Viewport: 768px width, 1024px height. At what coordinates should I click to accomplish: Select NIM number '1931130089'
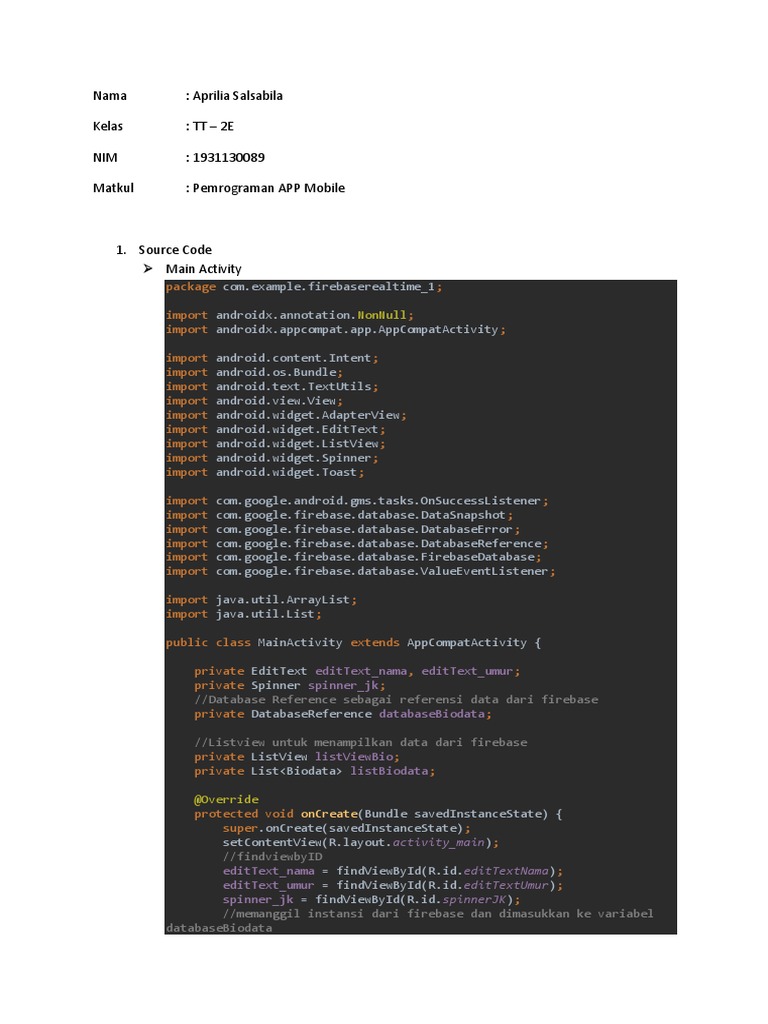pyautogui.click(x=229, y=157)
